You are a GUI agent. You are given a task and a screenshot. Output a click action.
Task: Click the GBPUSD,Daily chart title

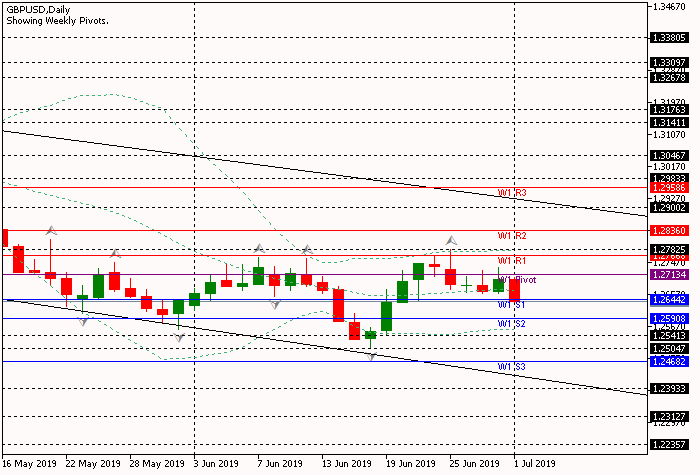pyautogui.click(x=45, y=8)
